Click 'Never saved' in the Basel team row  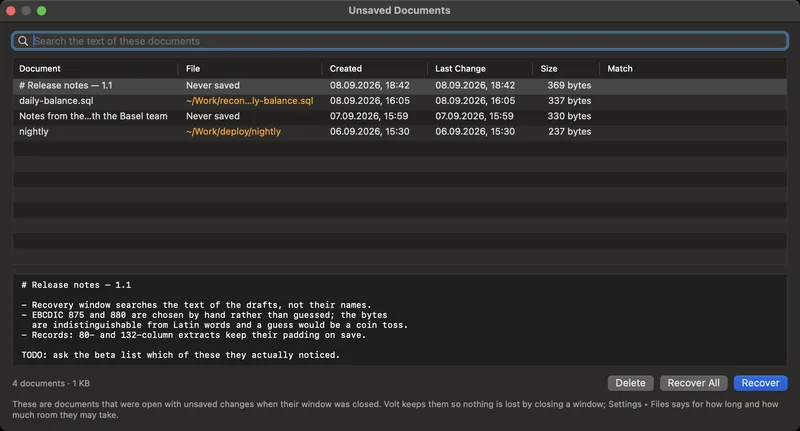click(x=213, y=116)
